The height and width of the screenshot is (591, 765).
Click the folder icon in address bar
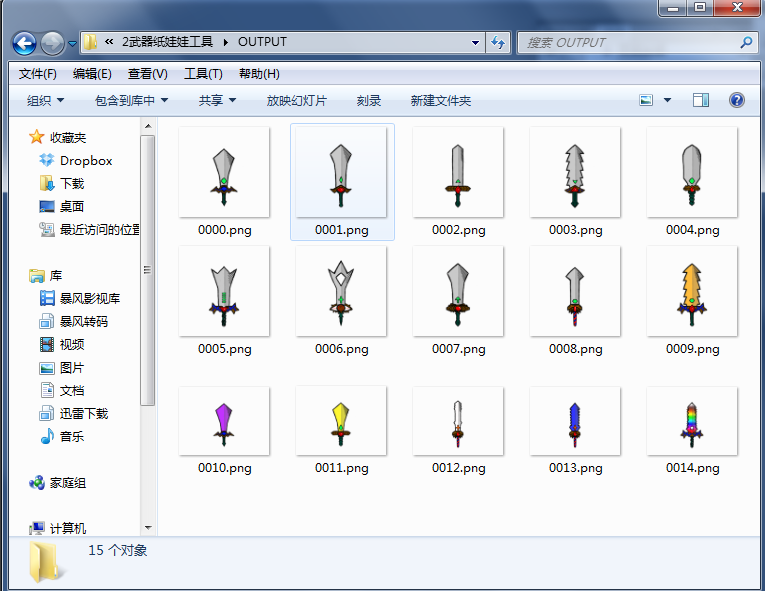point(90,42)
